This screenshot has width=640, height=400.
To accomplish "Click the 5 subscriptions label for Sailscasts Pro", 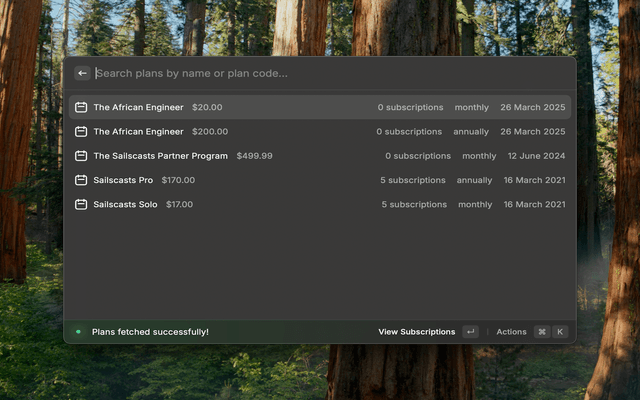I will coord(412,180).
